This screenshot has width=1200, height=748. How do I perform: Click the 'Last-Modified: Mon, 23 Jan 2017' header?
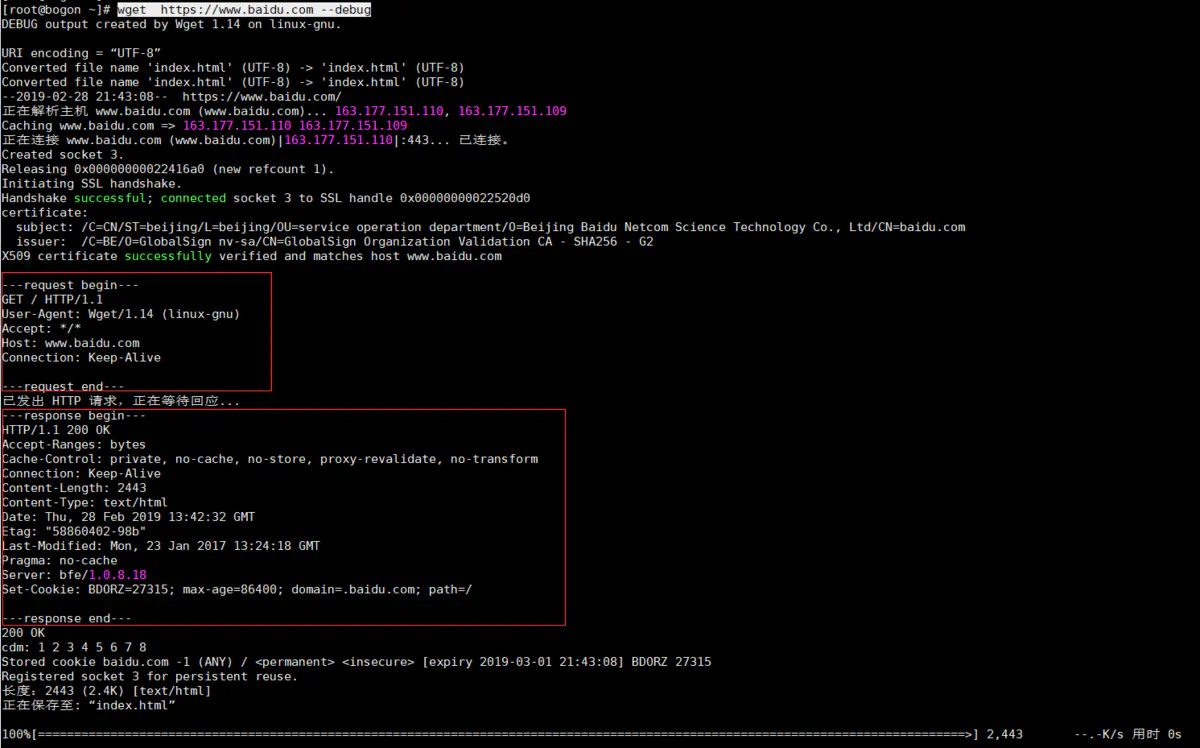(161, 546)
